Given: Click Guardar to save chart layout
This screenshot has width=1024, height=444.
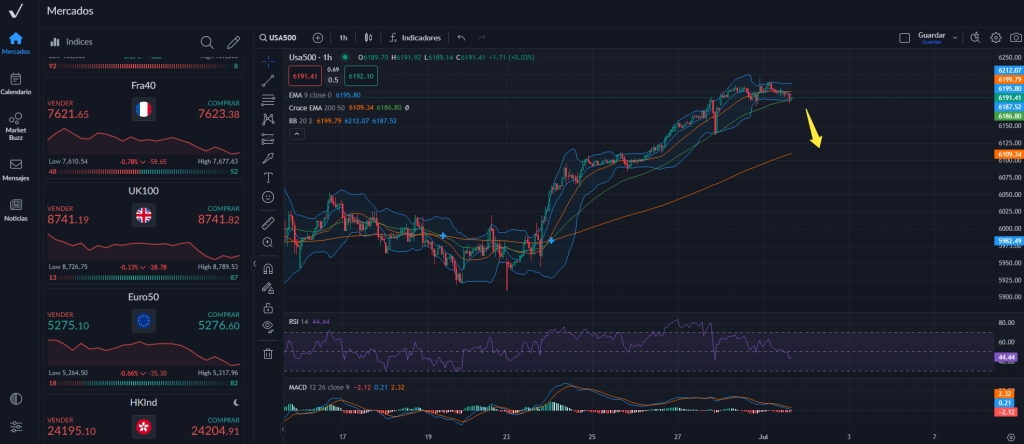Looking at the screenshot, I should pyautogui.click(x=931, y=37).
